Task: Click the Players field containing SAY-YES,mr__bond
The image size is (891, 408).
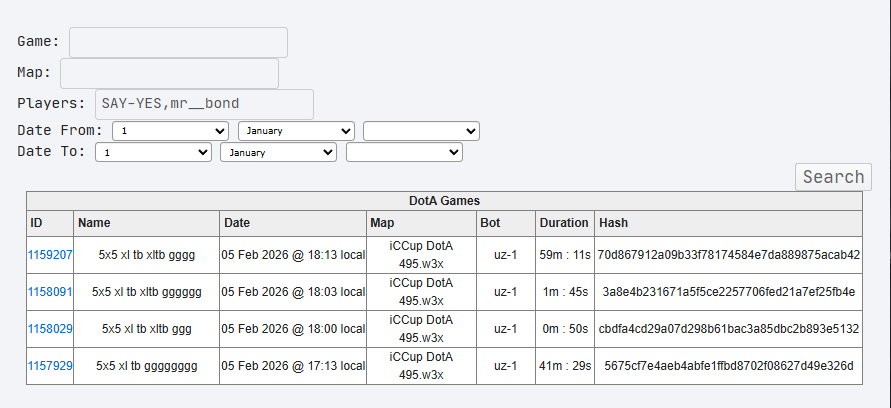Action: pyautogui.click(x=204, y=104)
